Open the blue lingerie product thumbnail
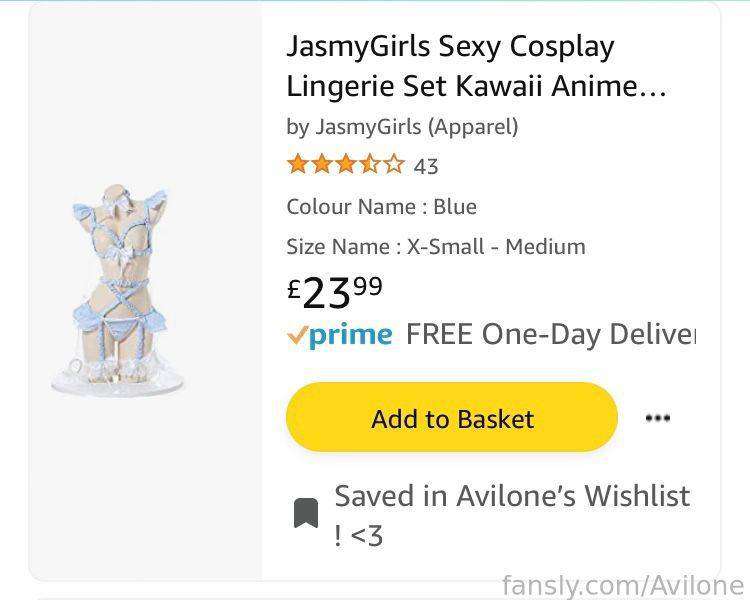750x600 pixels. click(118, 290)
